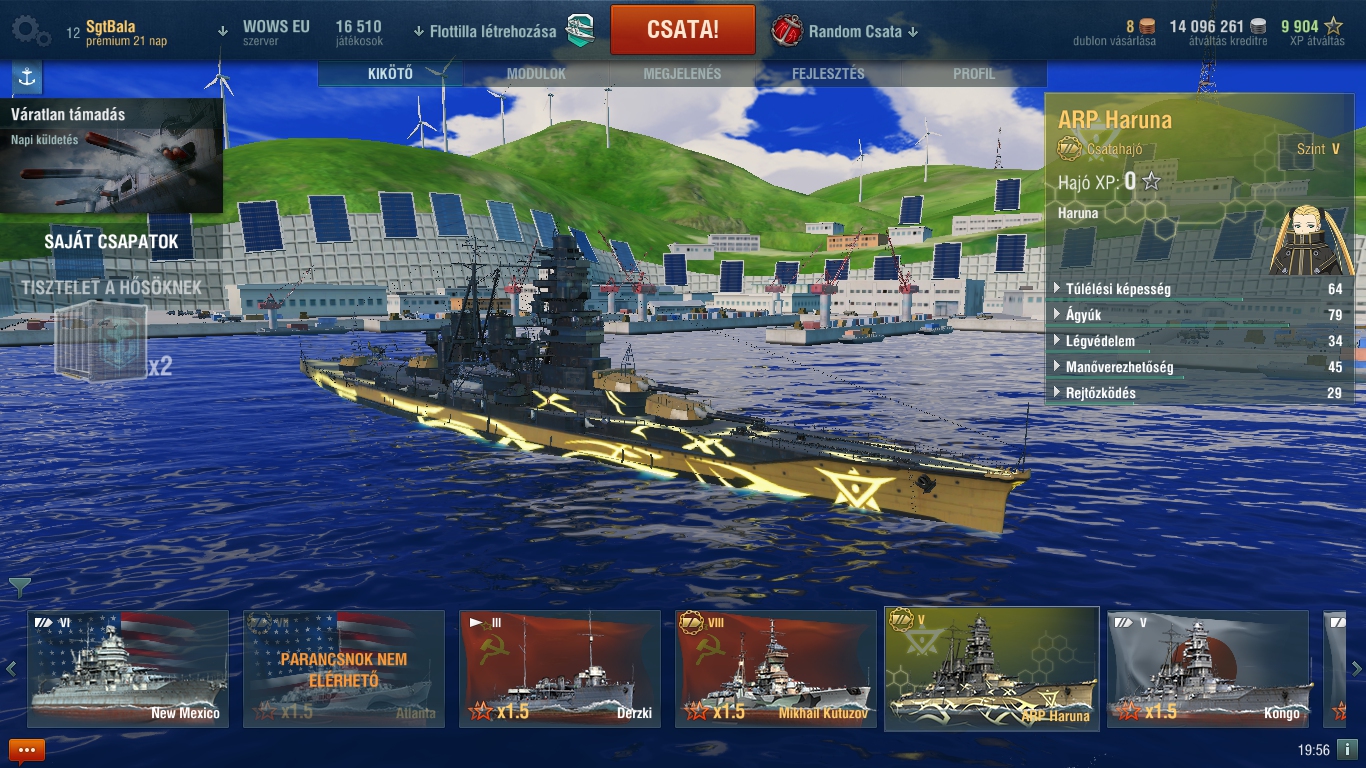Open the container crate icon
Screen dimensions: 1366x768
[100, 343]
